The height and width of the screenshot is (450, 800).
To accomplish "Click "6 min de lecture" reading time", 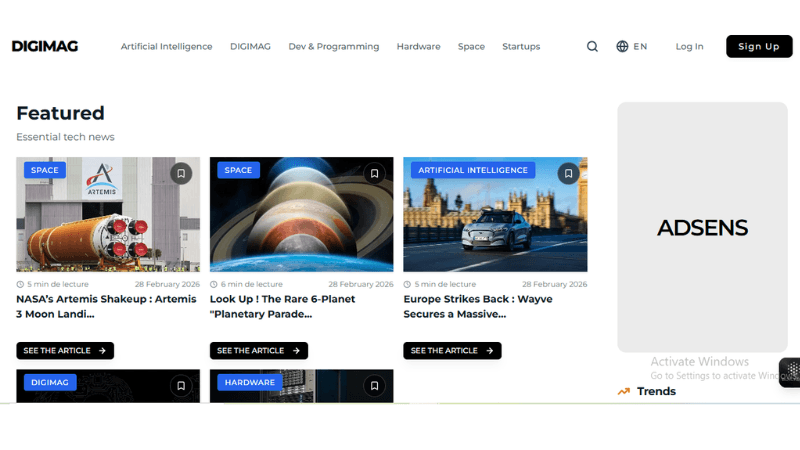I will point(252,284).
